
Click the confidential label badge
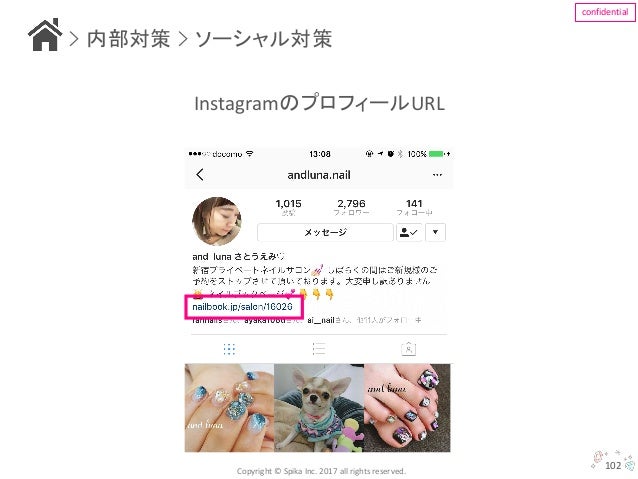click(605, 12)
